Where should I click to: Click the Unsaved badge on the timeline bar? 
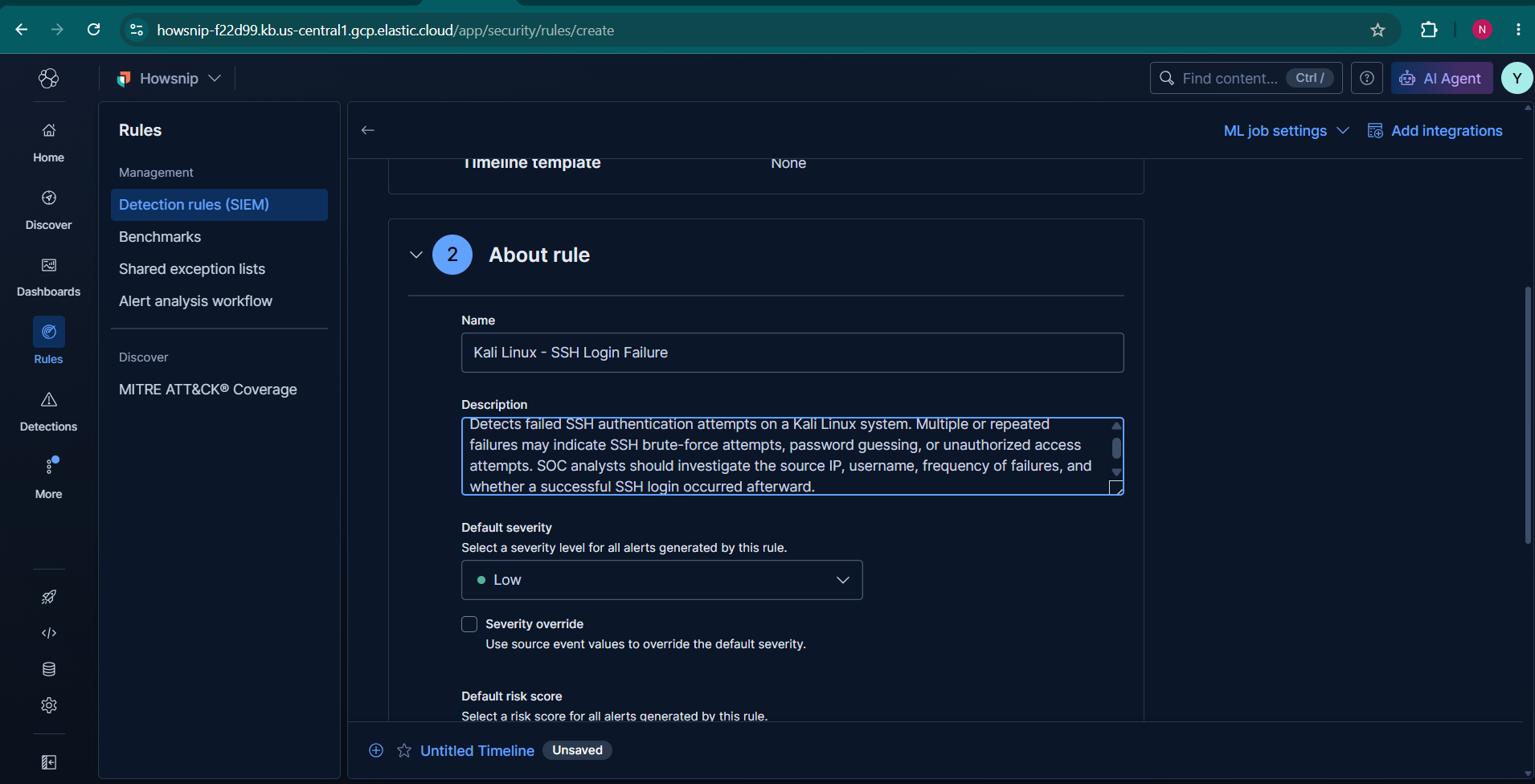tap(577, 750)
